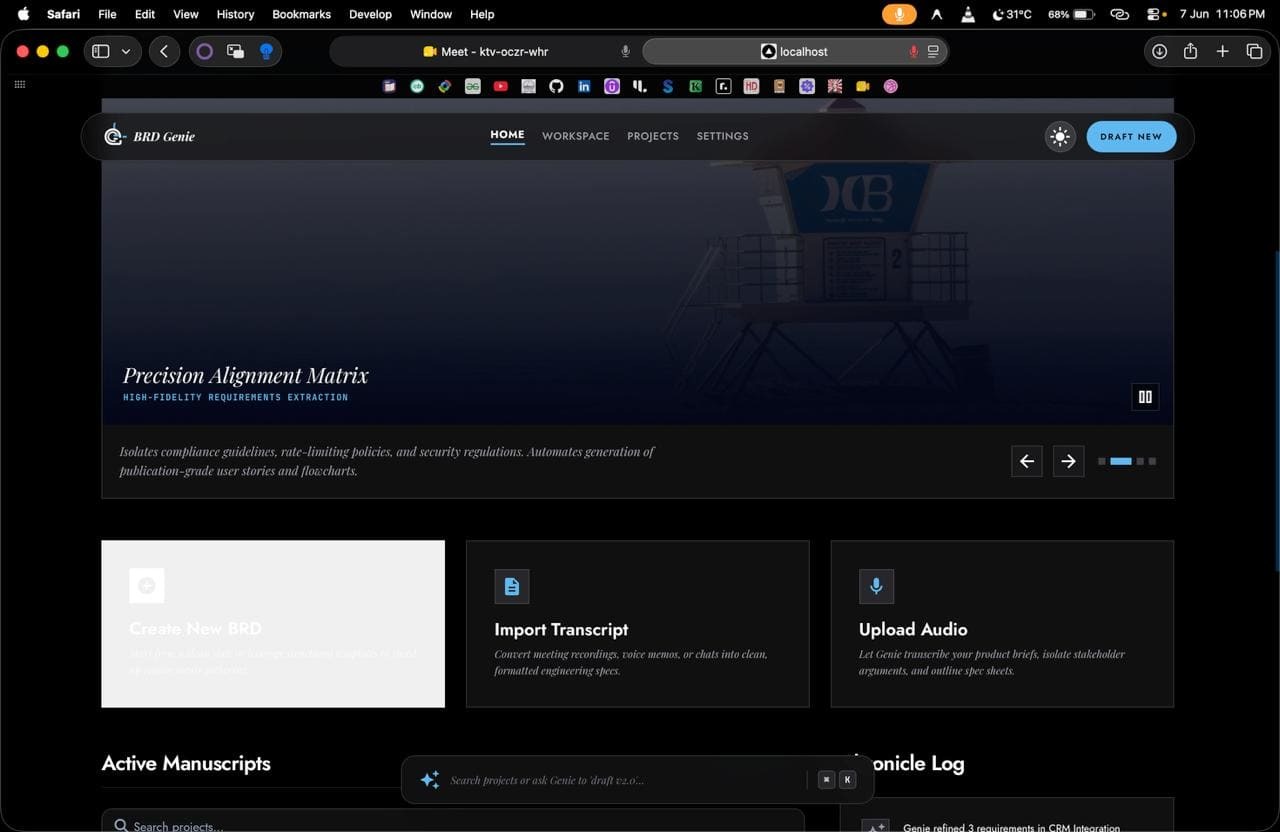Expand the sidebar dropdown chevron
Screen dimensions: 1280x832
(126, 51)
